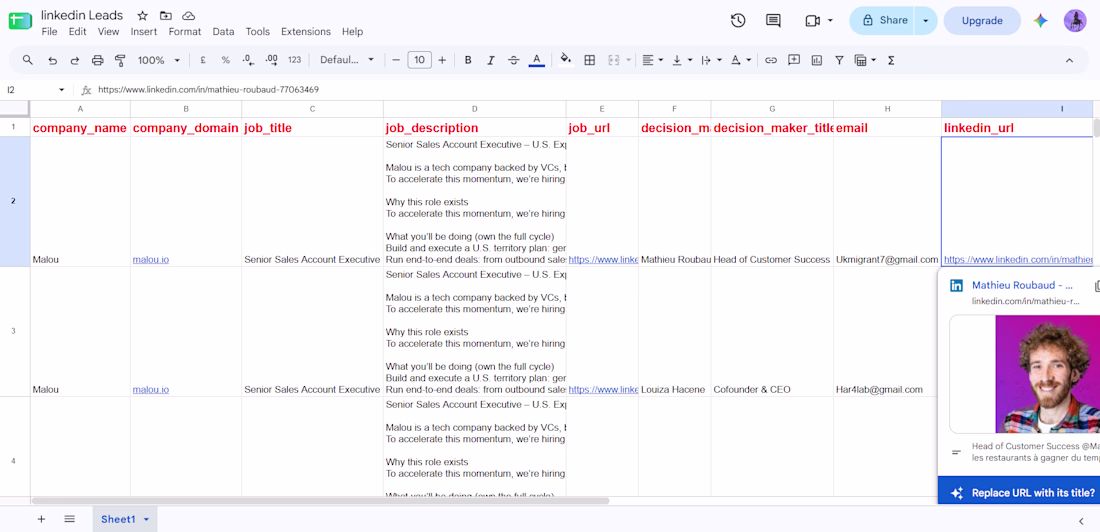Open the Format menu

click(185, 32)
